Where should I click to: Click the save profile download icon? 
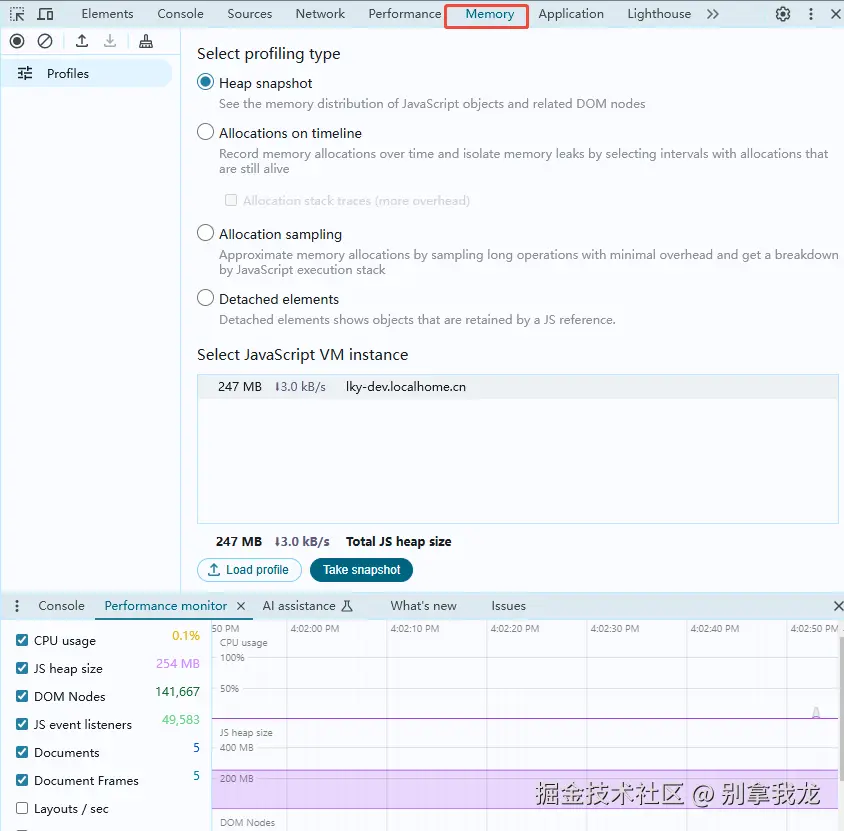110,41
